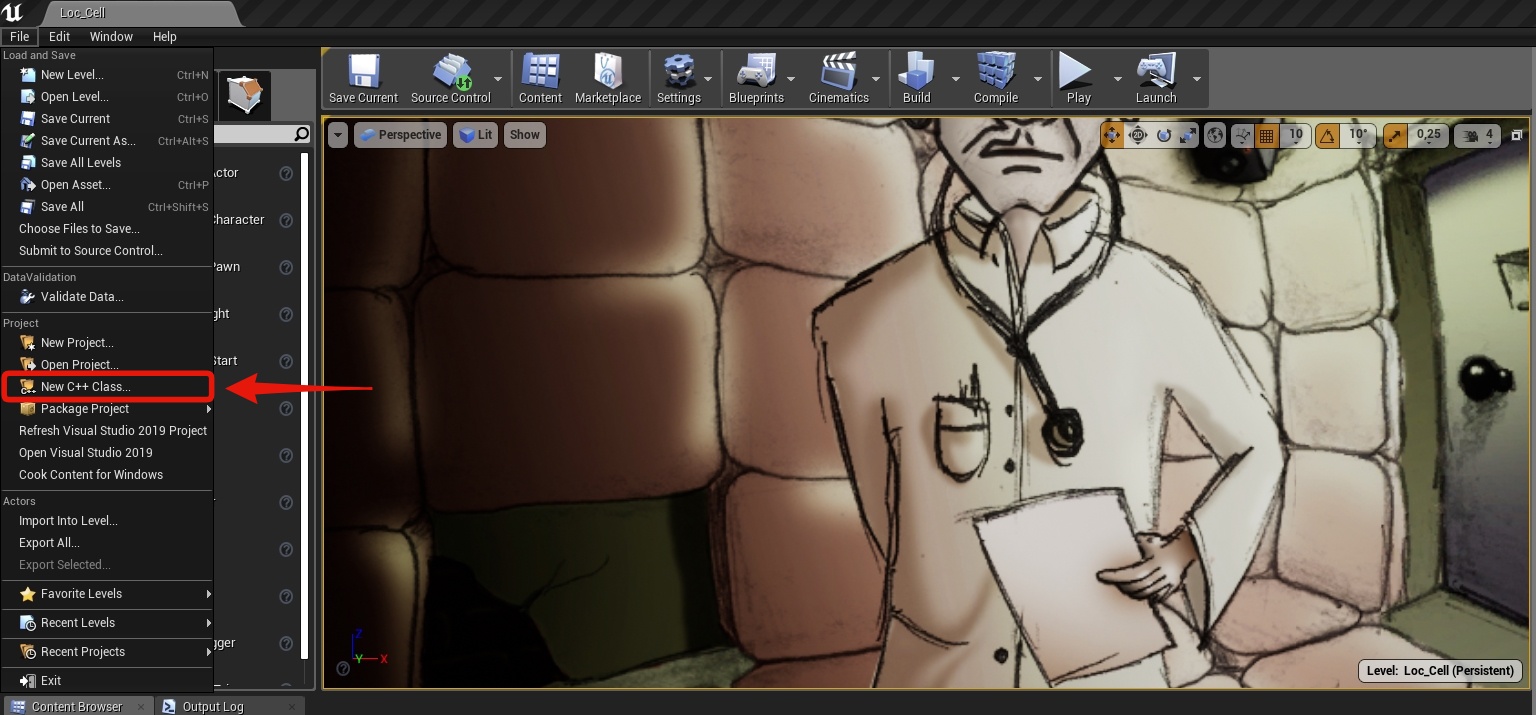The height and width of the screenshot is (715, 1536).
Task: Open rotation snap dropdown showing 10°
Action: pos(1358,135)
